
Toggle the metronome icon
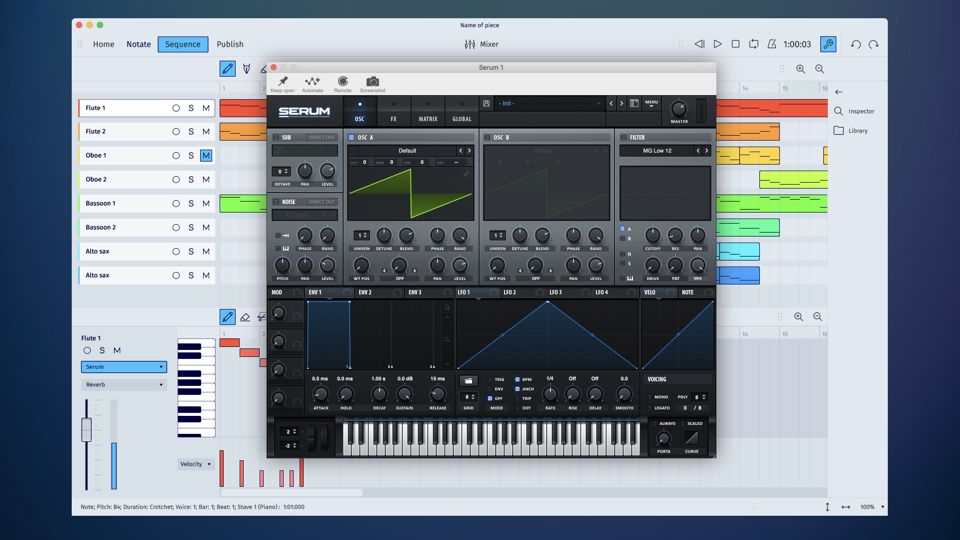click(x=772, y=44)
